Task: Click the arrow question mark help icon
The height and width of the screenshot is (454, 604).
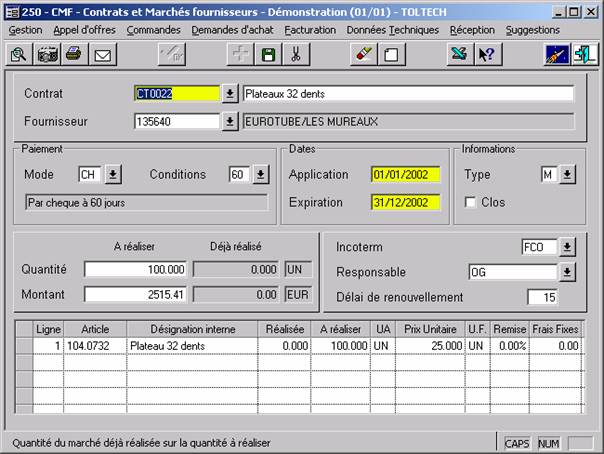Action: [x=488, y=54]
